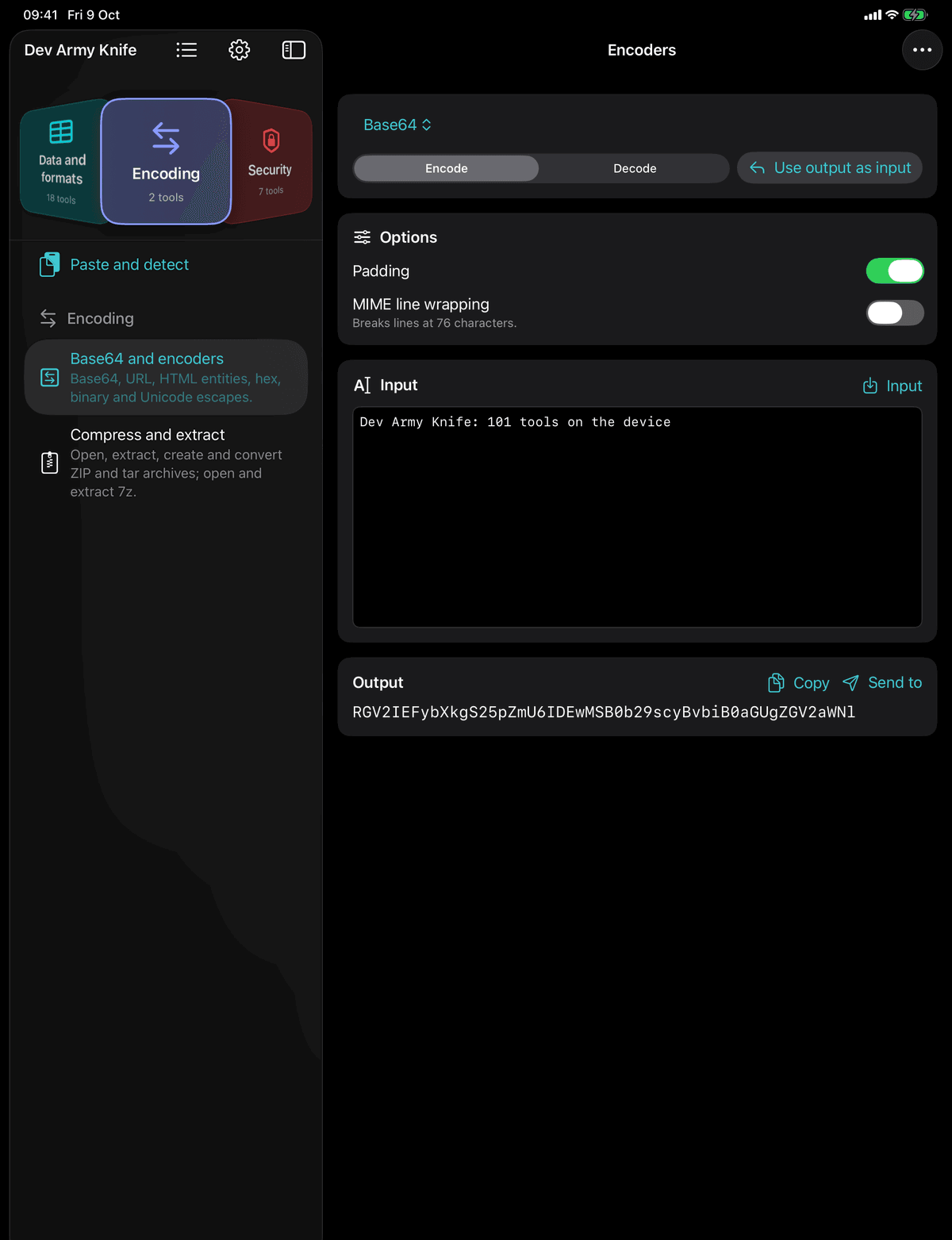Screen dimensions: 952x1240
Task: Select the Data and formats category card
Action: 62,162
